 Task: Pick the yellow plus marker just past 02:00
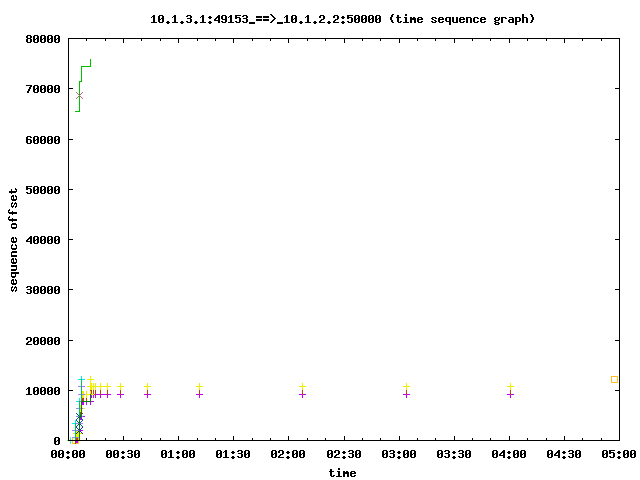[302, 386]
